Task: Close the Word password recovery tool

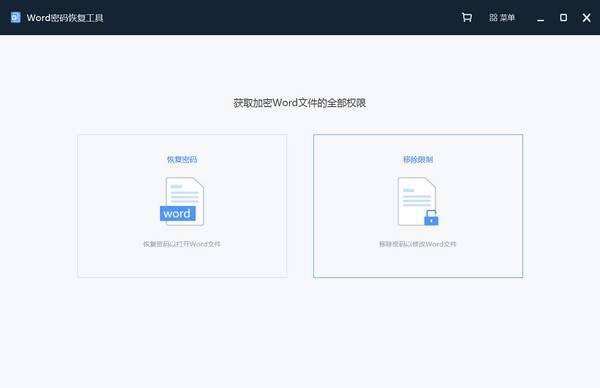Action: point(586,18)
